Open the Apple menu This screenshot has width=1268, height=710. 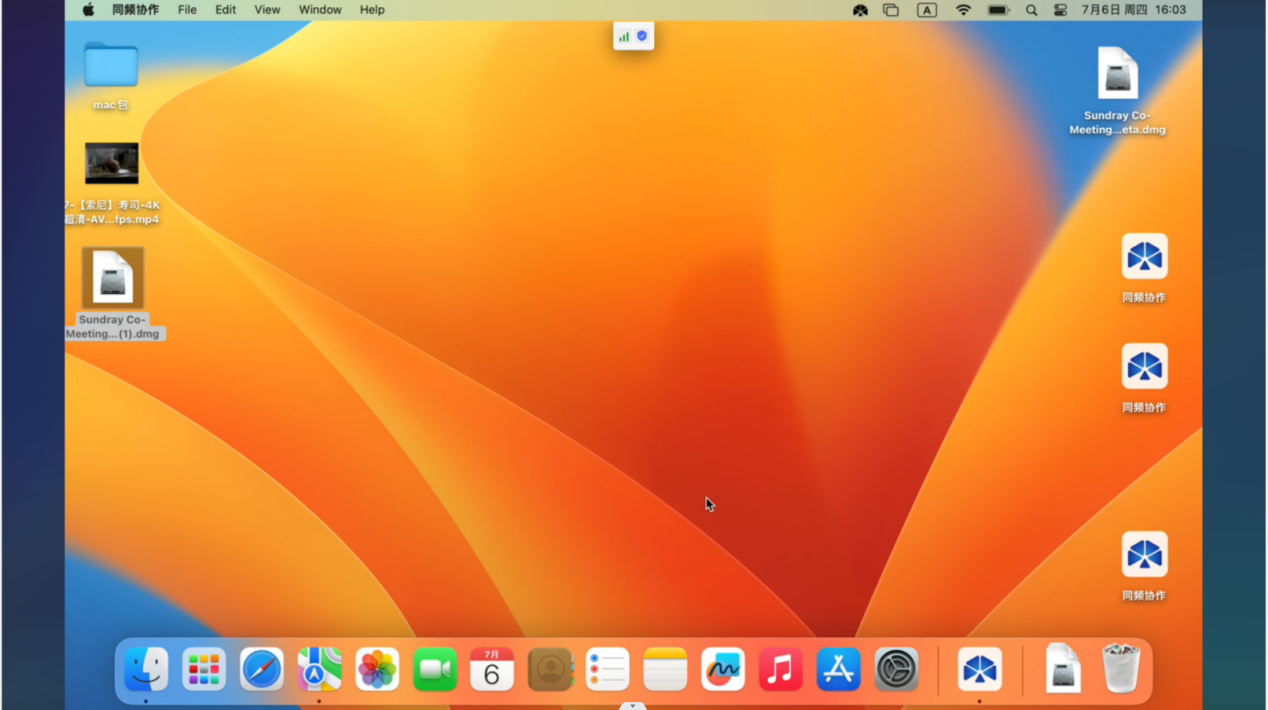(x=88, y=10)
